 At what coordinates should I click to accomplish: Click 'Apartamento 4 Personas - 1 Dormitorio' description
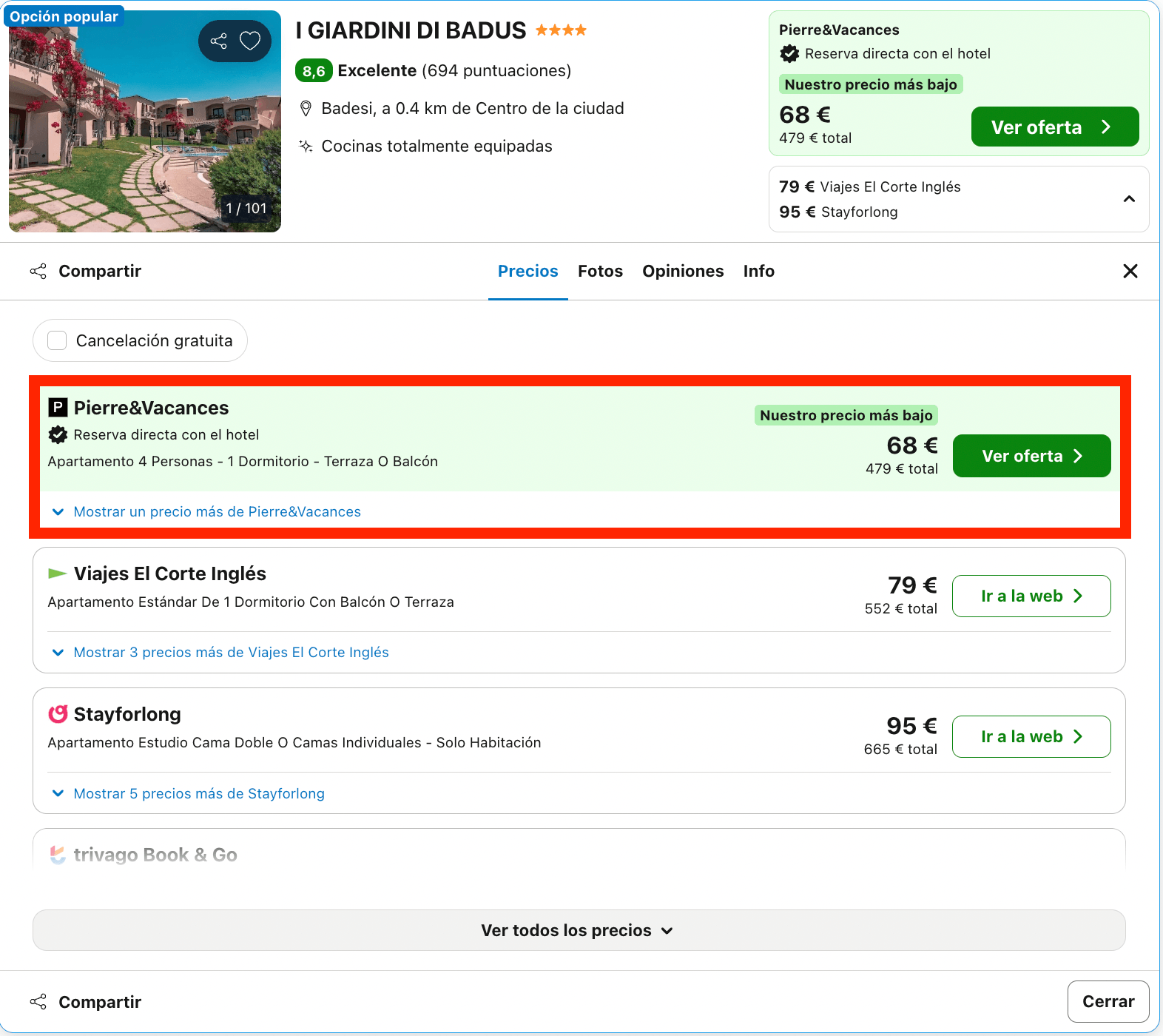[x=243, y=461]
